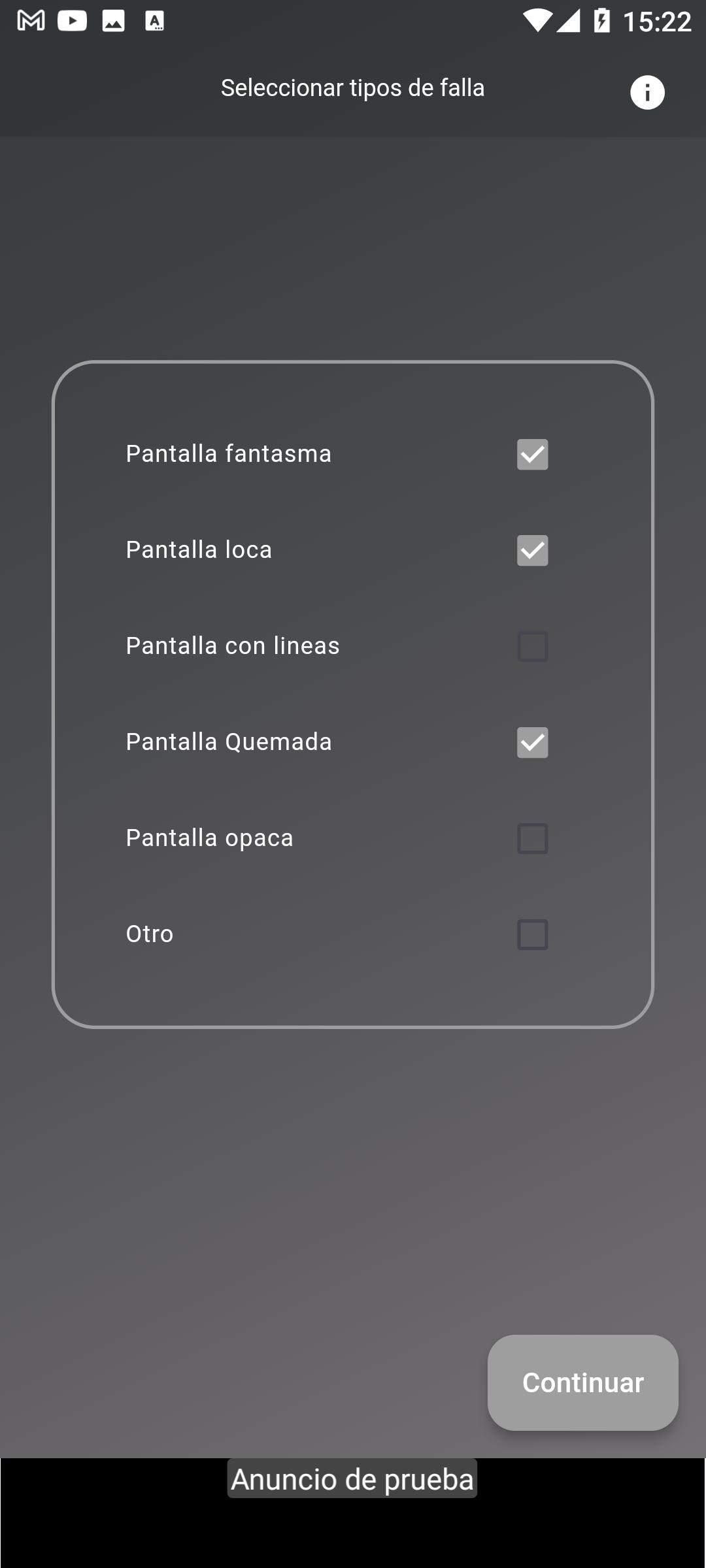
Task: Tap the info icon in header
Action: (x=647, y=92)
